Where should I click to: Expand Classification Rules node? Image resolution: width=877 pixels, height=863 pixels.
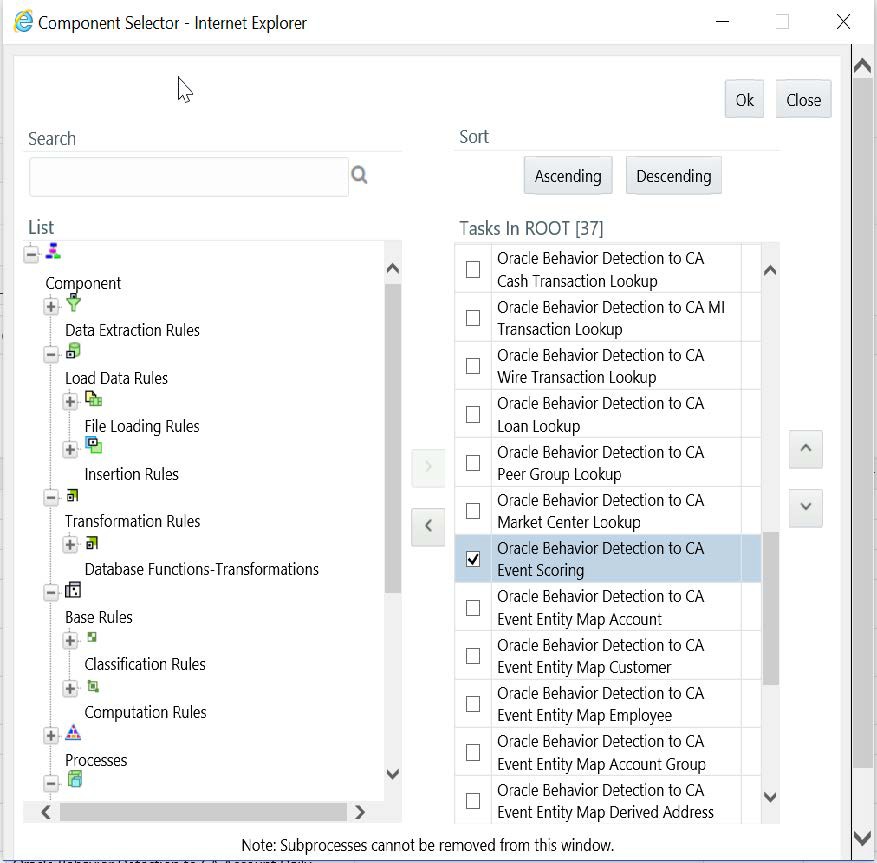click(70, 641)
